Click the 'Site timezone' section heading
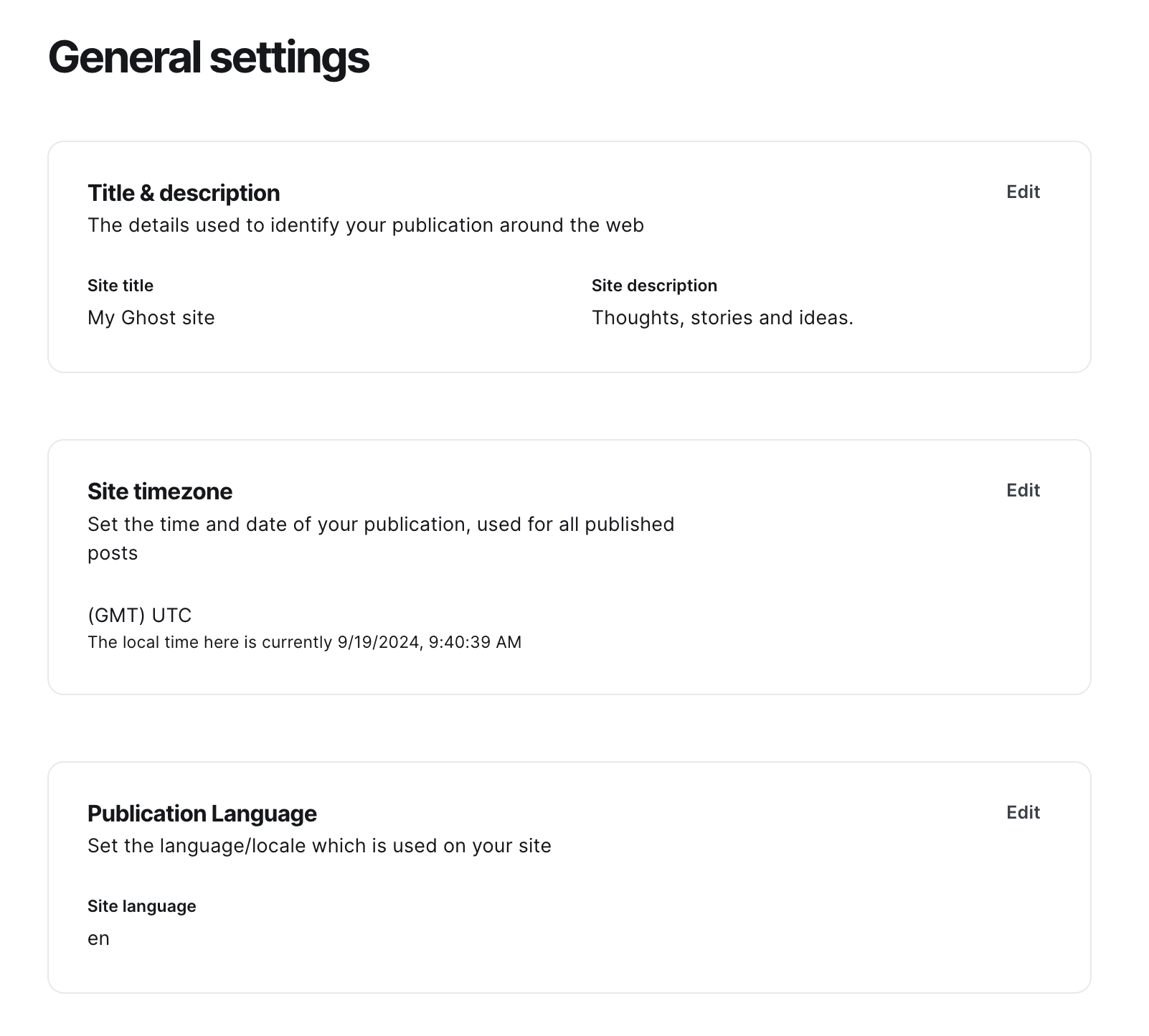The width and height of the screenshot is (1149, 1036). [159, 491]
